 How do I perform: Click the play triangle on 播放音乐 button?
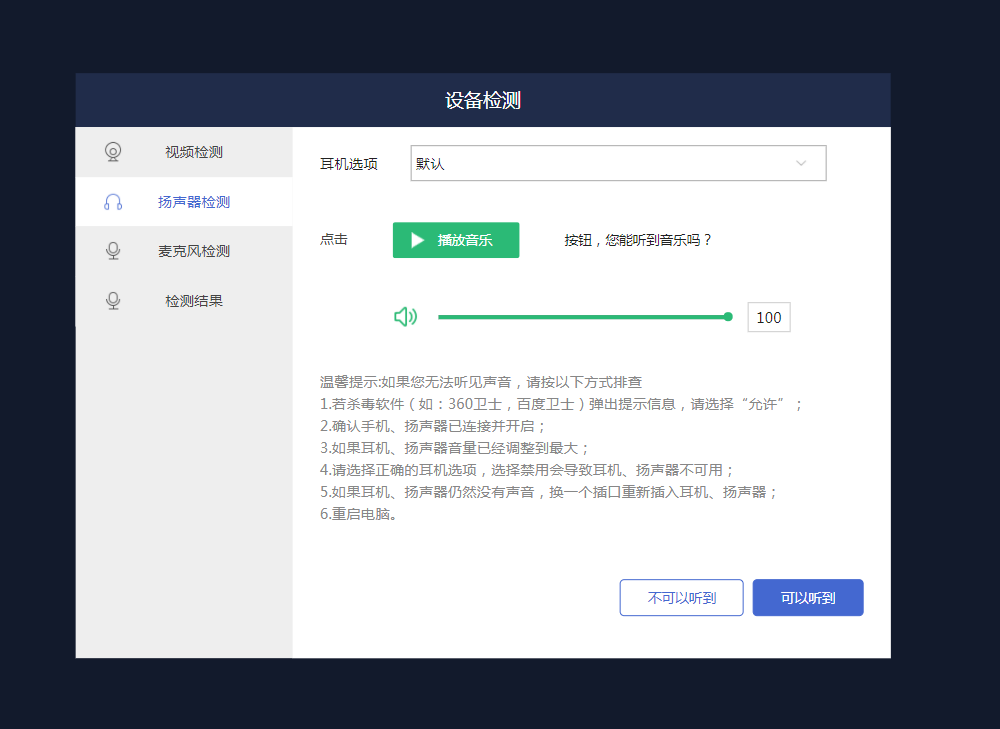pyautogui.click(x=418, y=240)
